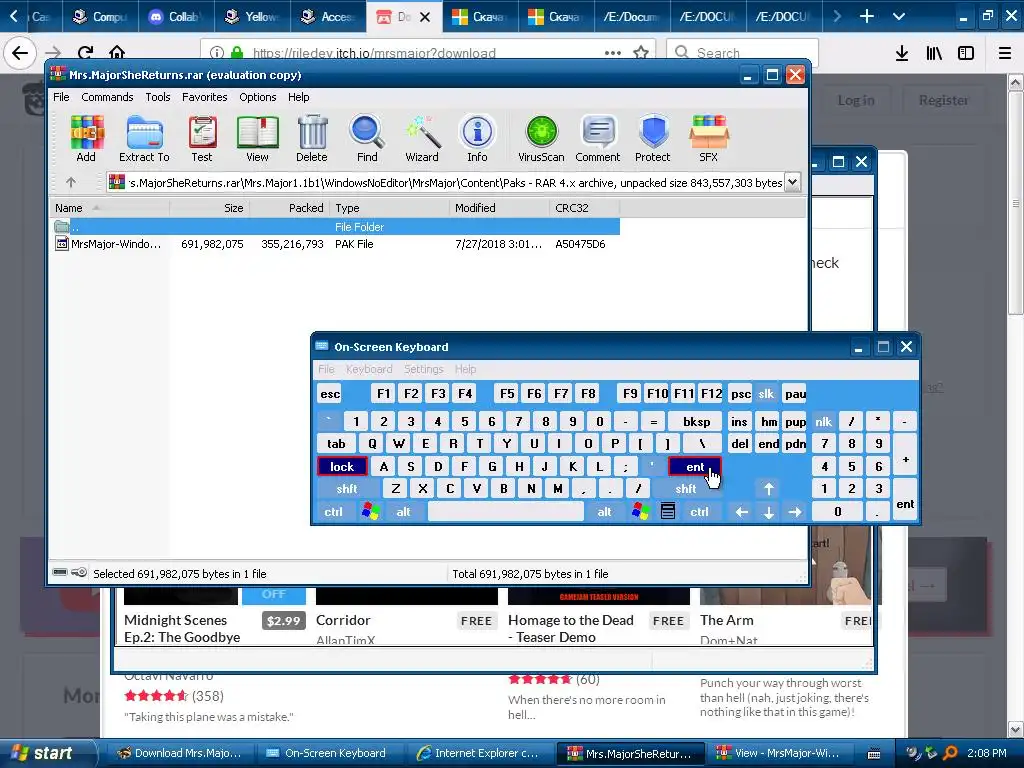Screen dimensions: 1024x768
Task: Open the Tools menu
Action: [x=157, y=97]
